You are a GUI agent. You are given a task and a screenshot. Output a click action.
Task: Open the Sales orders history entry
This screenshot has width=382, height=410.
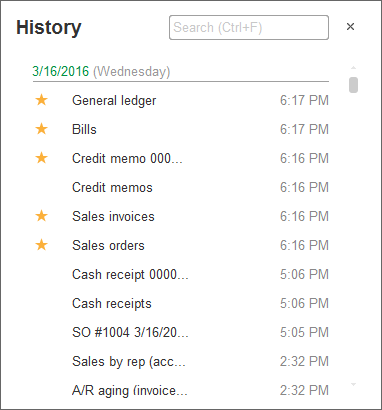click(x=108, y=245)
